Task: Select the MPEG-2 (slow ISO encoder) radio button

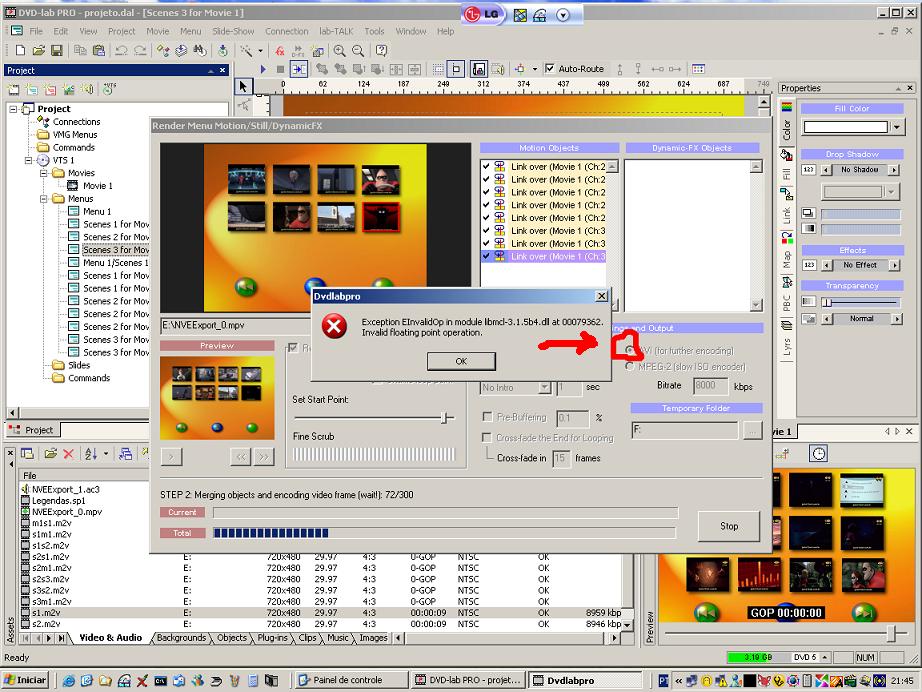Action: [x=630, y=366]
